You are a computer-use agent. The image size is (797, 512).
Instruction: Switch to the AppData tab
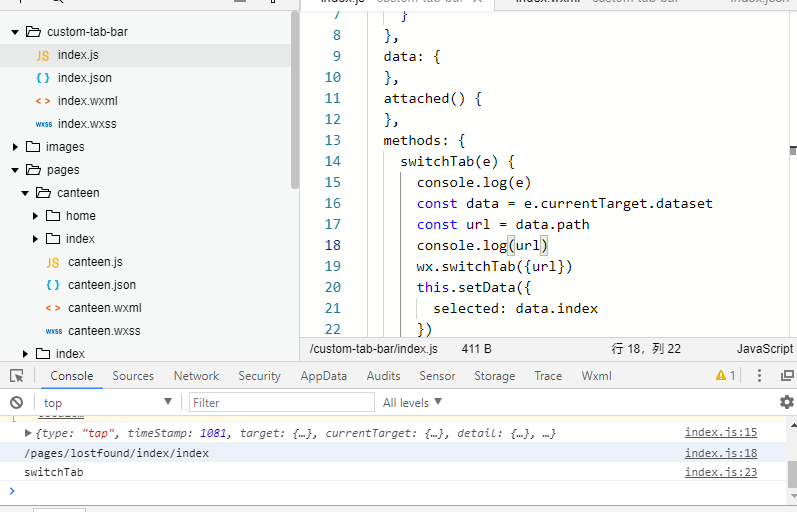click(323, 376)
